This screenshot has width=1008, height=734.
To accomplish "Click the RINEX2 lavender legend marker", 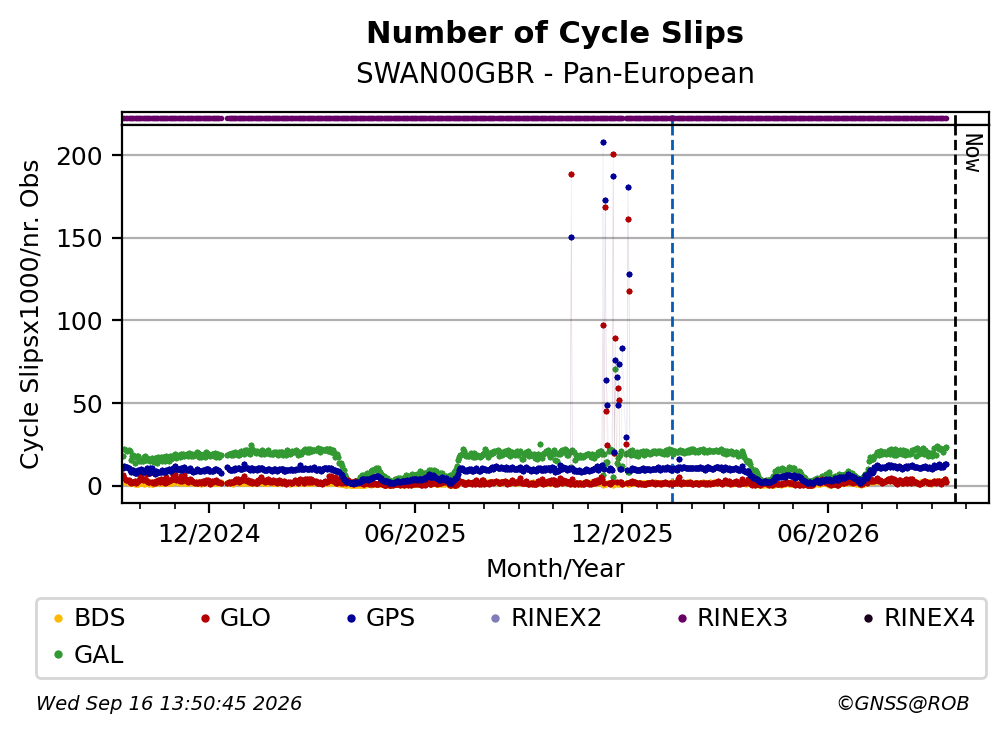I will (495, 619).
